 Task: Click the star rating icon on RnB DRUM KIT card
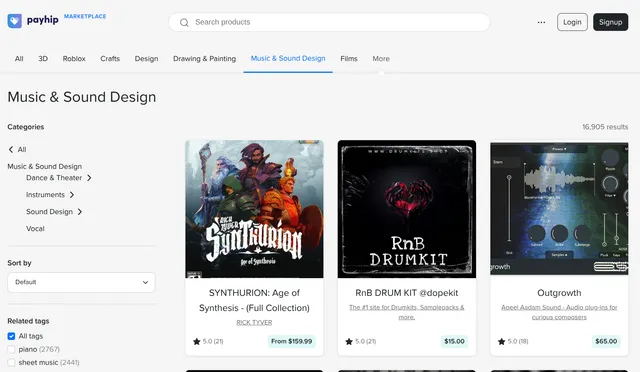(349, 341)
